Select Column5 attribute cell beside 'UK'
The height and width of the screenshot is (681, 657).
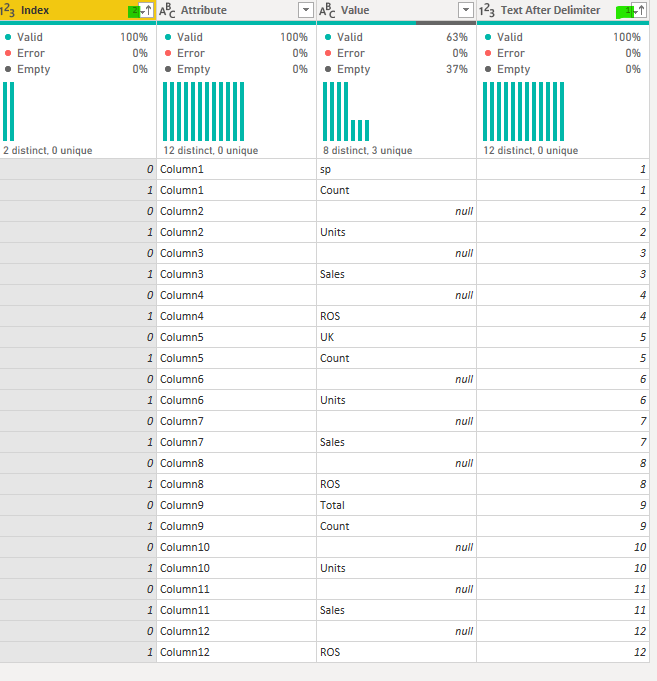[236, 337]
